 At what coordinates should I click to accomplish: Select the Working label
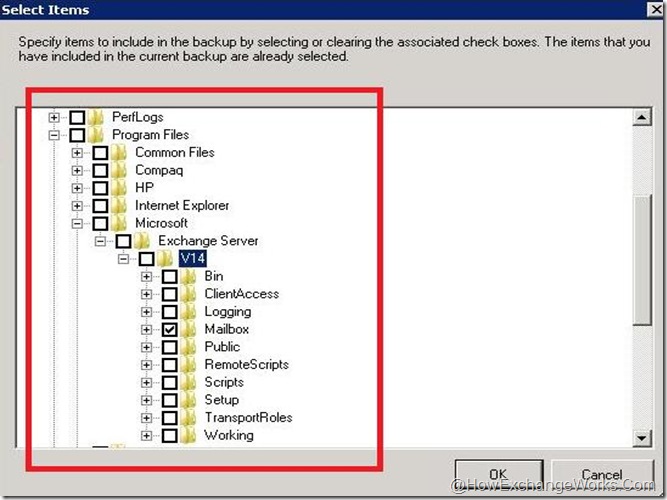coord(229,435)
